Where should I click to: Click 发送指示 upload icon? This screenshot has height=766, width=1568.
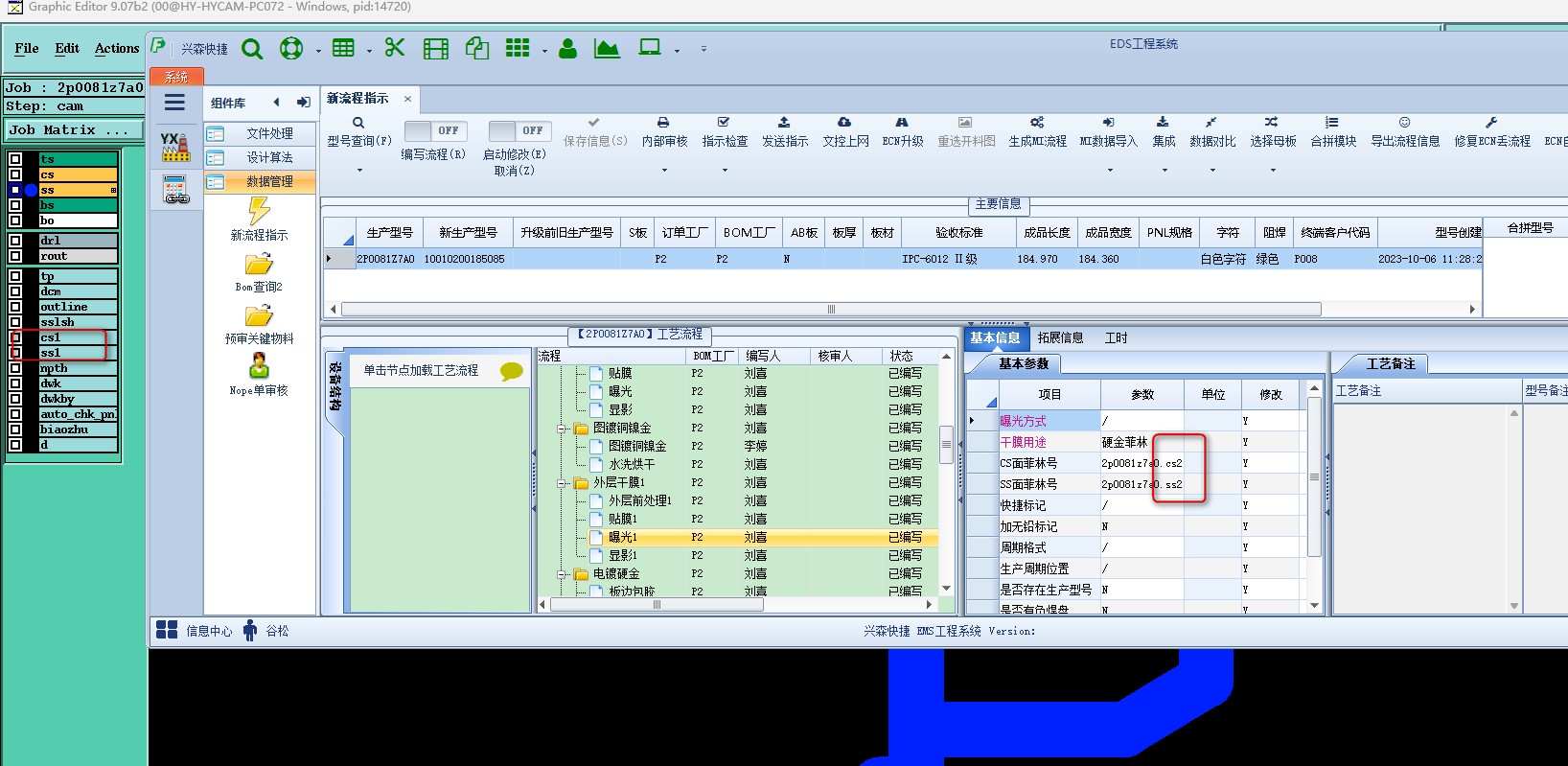point(784,123)
